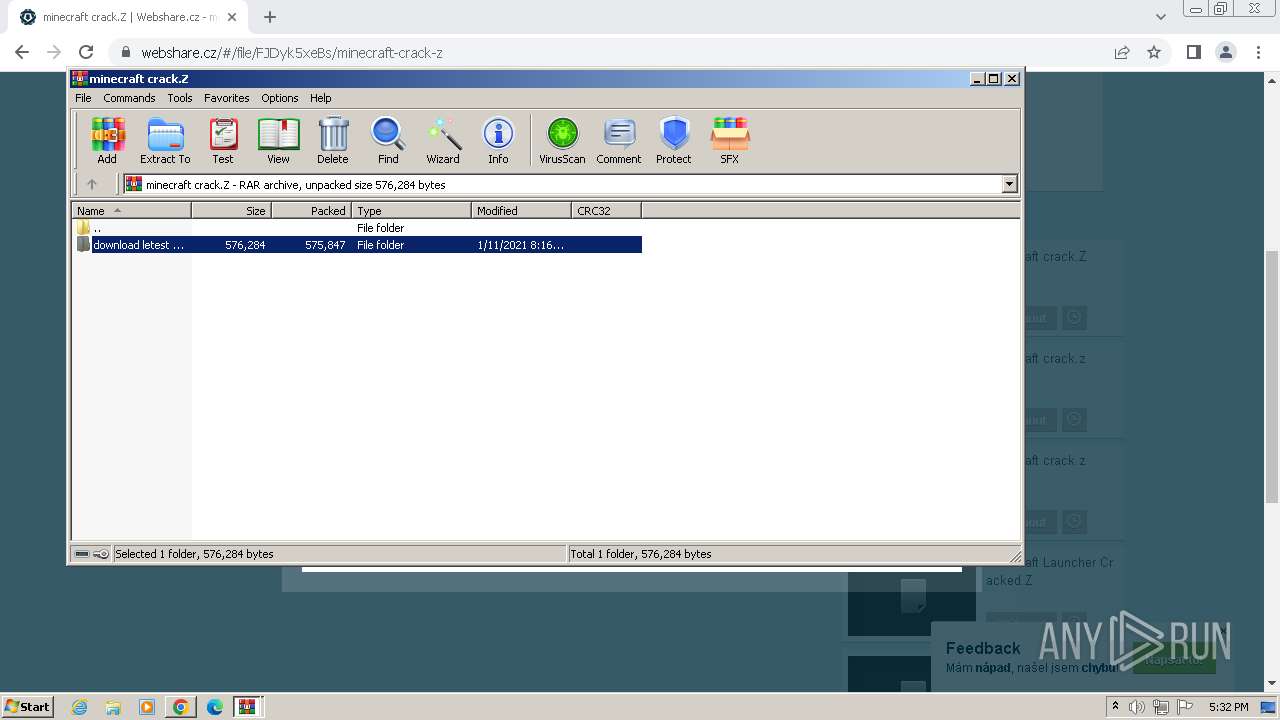The height and width of the screenshot is (720, 1280).
Task: Click the SFX toolbar icon
Action: [730, 140]
